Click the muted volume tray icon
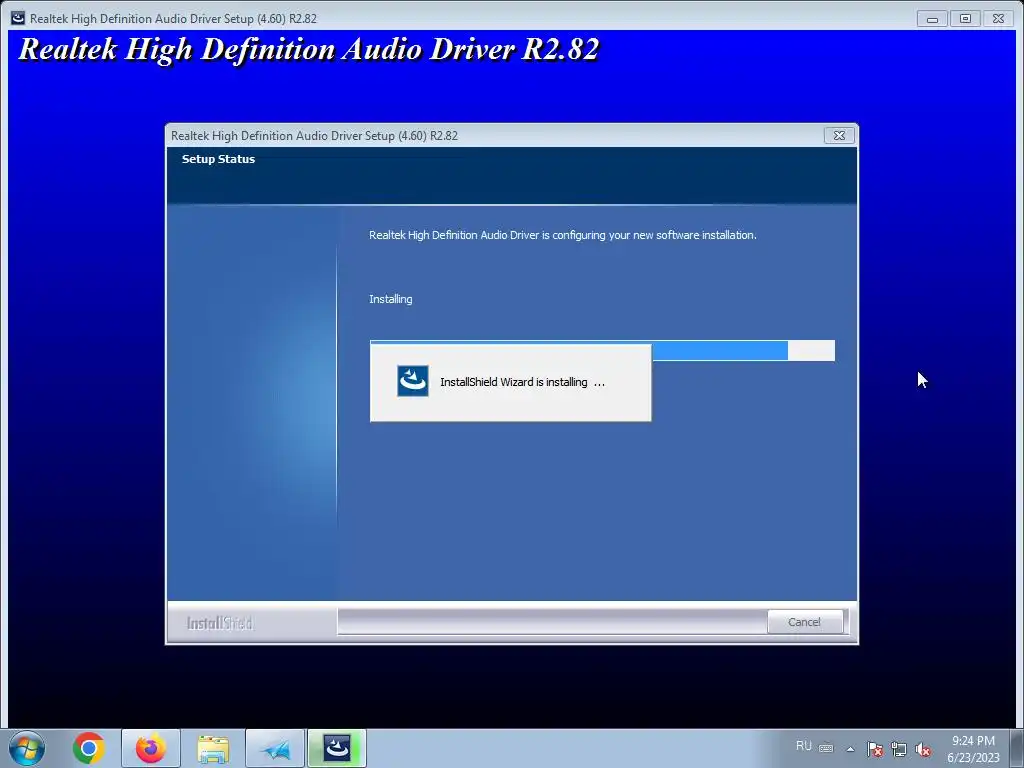1024x768 pixels. [923, 749]
